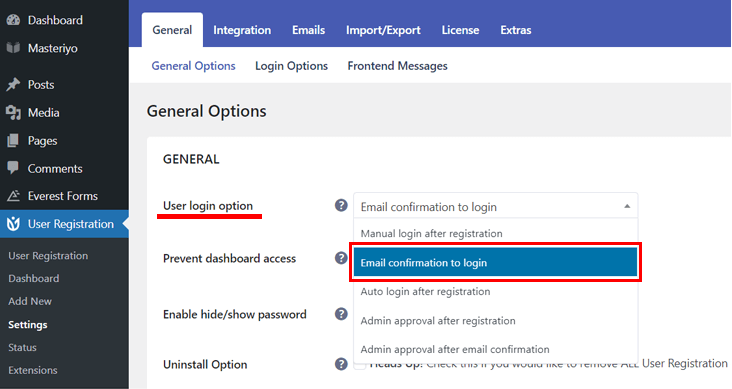
Task: Open Extensions link in sidebar submenu
Action: (x=33, y=370)
